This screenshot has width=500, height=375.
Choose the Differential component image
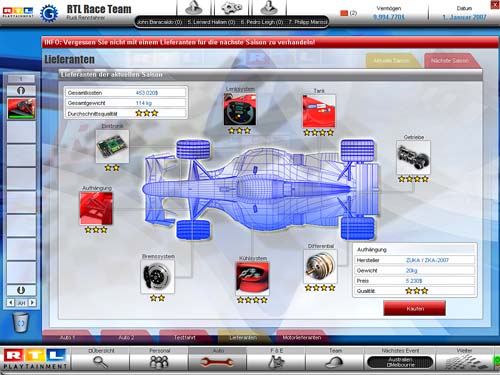tap(320, 266)
